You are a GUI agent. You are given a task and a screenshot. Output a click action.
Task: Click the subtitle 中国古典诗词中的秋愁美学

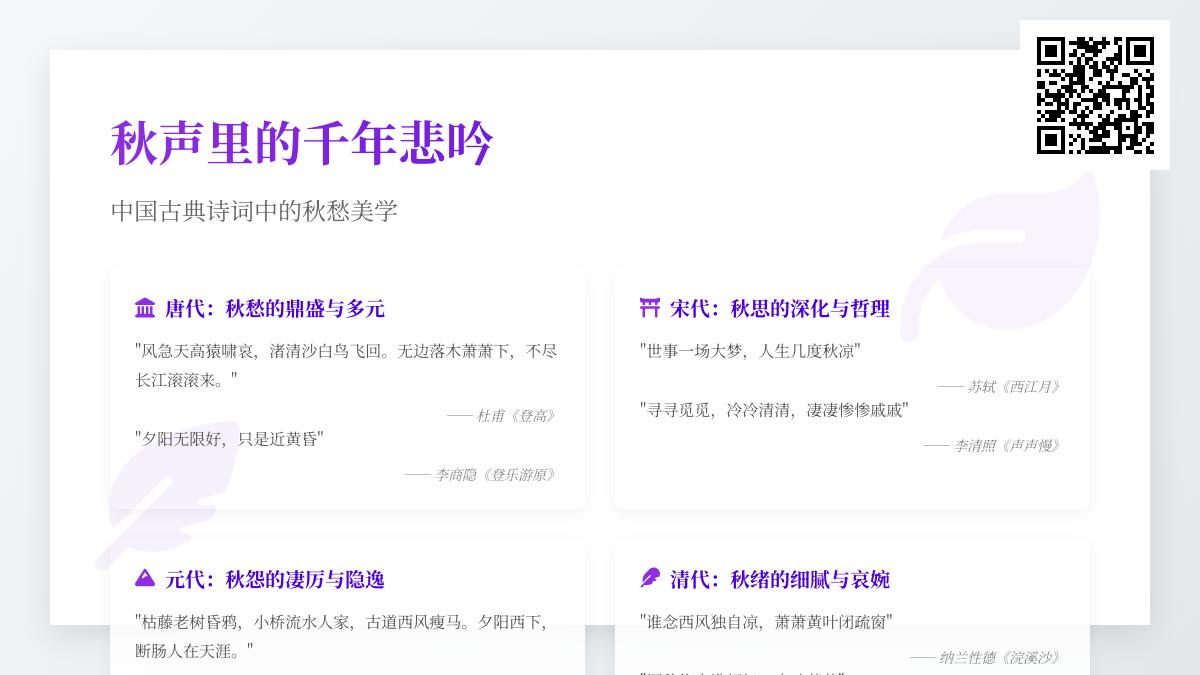(254, 211)
